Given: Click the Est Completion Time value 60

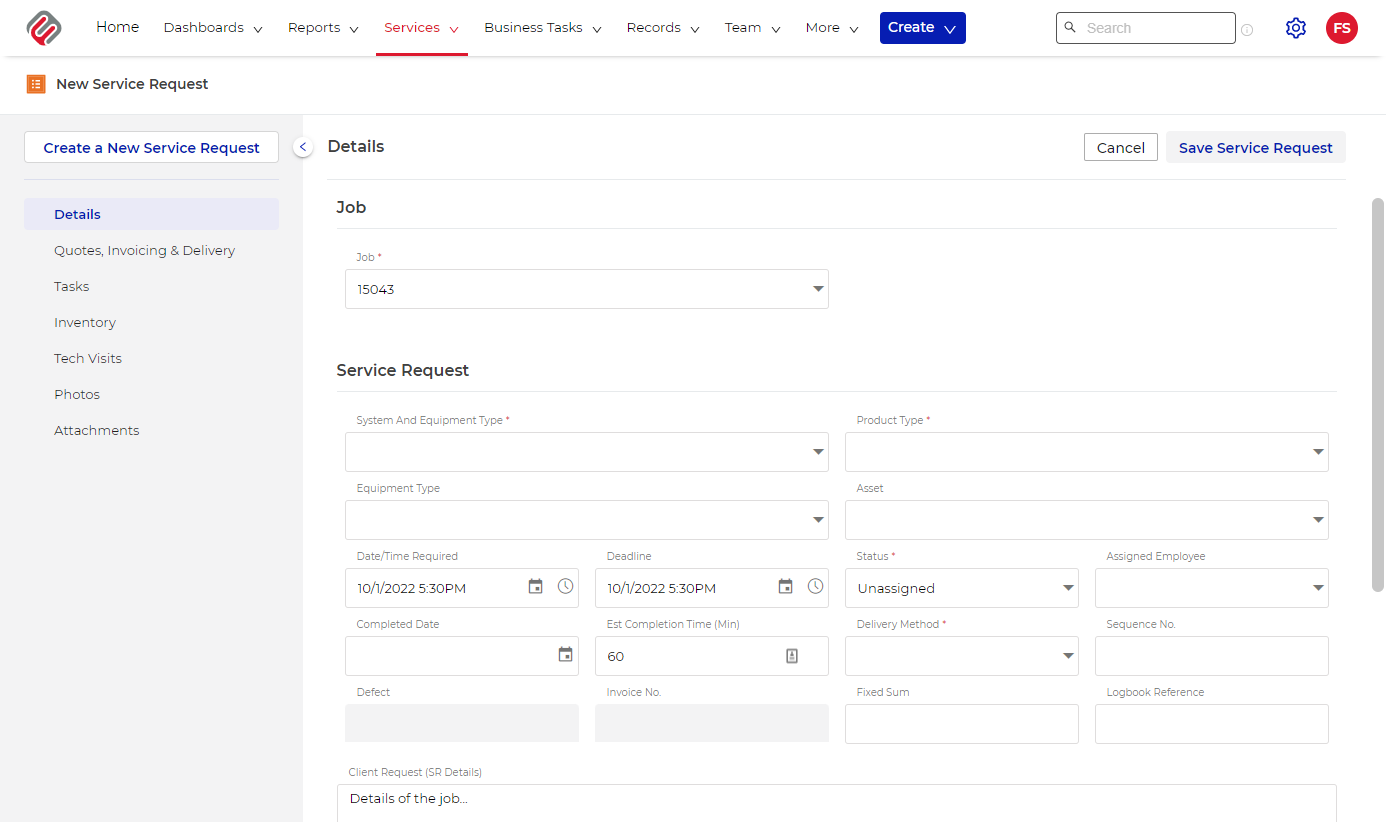Looking at the screenshot, I should pos(616,656).
